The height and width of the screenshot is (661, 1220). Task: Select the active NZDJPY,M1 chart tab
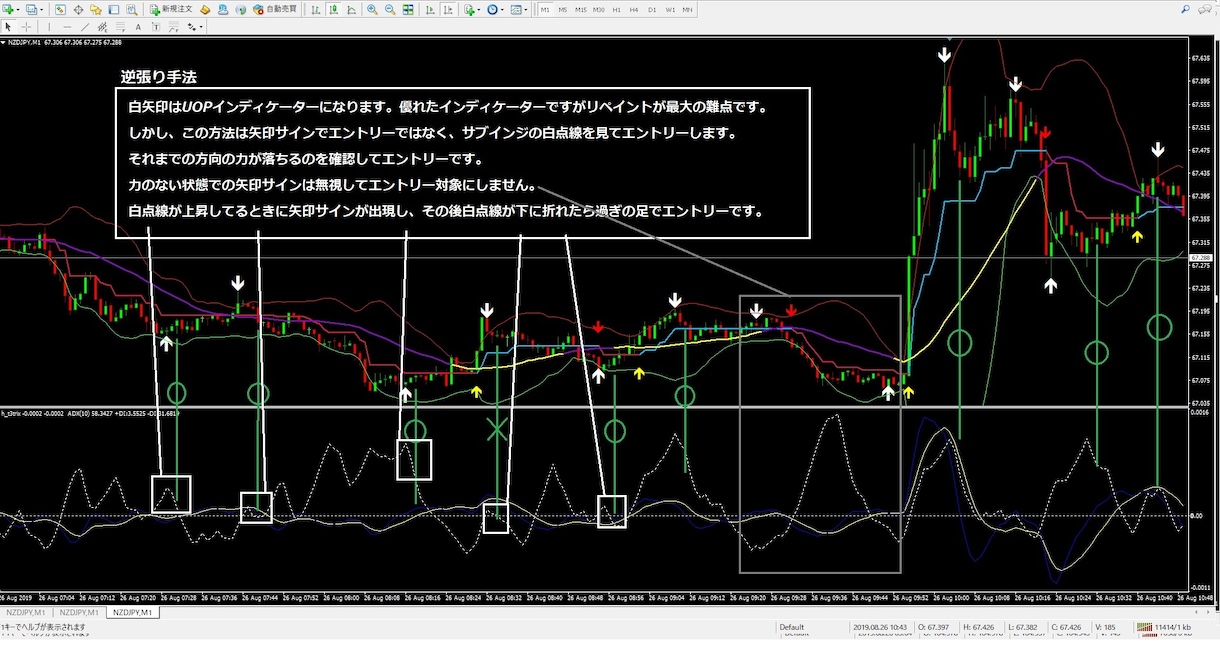(x=132, y=612)
